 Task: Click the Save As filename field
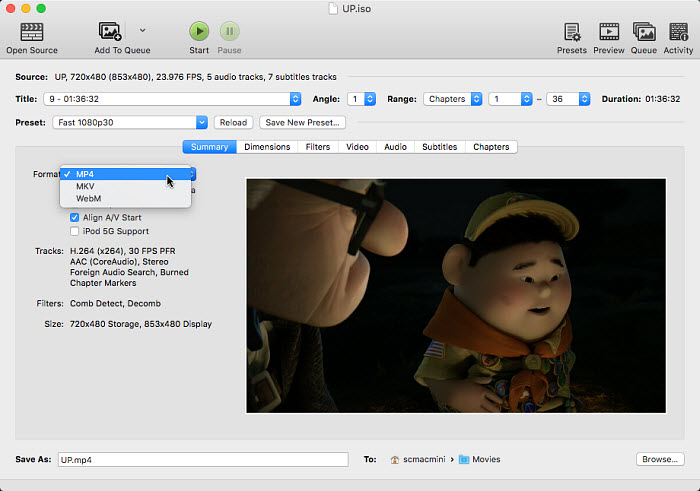[203, 459]
